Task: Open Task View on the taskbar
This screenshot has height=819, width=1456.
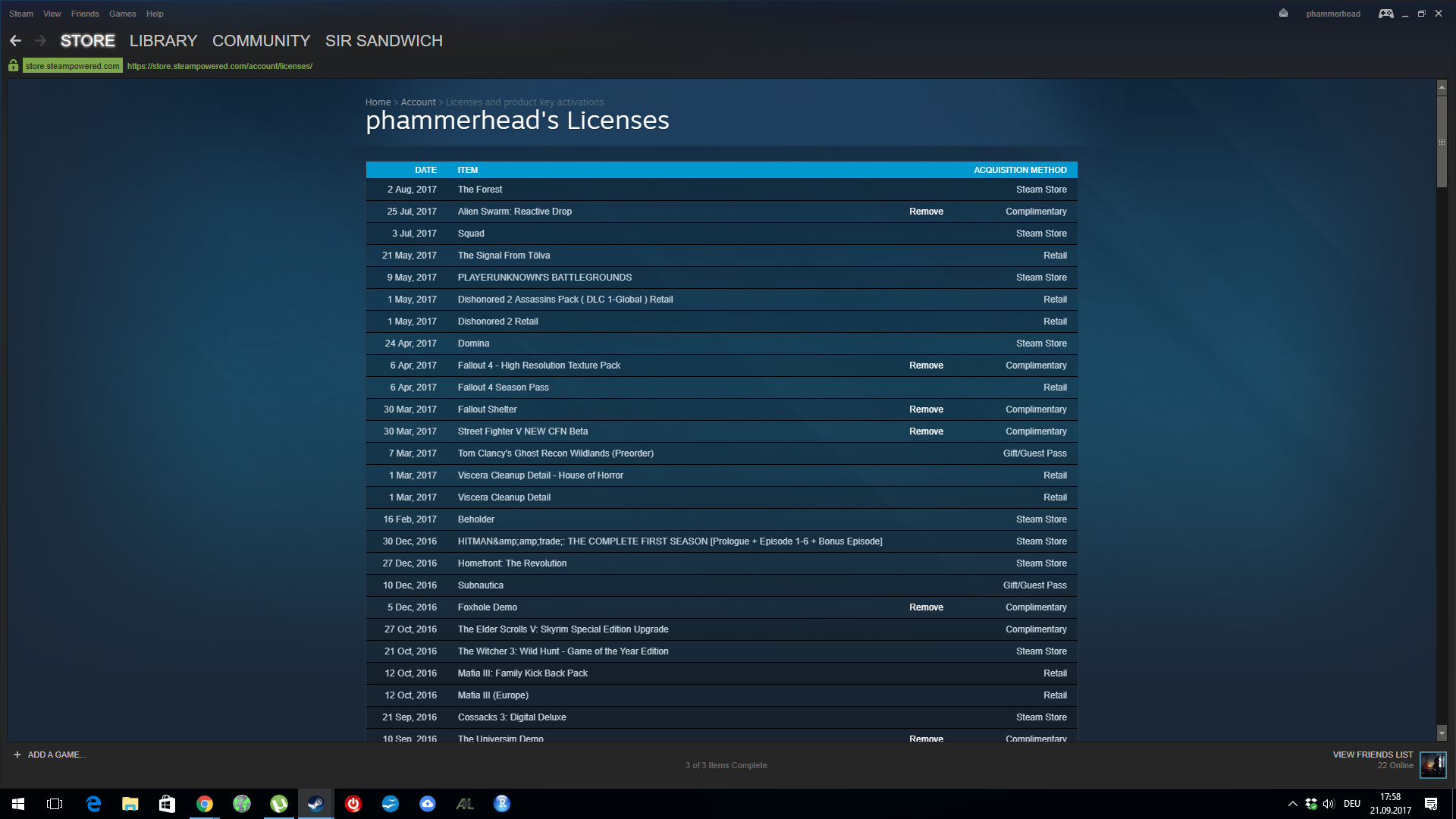Action: tap(55, 804)
